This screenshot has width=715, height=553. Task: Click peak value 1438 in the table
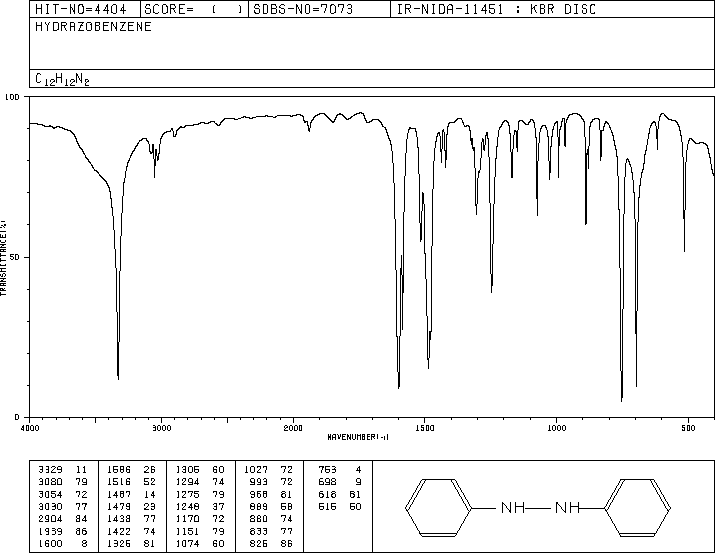(119, 519)
